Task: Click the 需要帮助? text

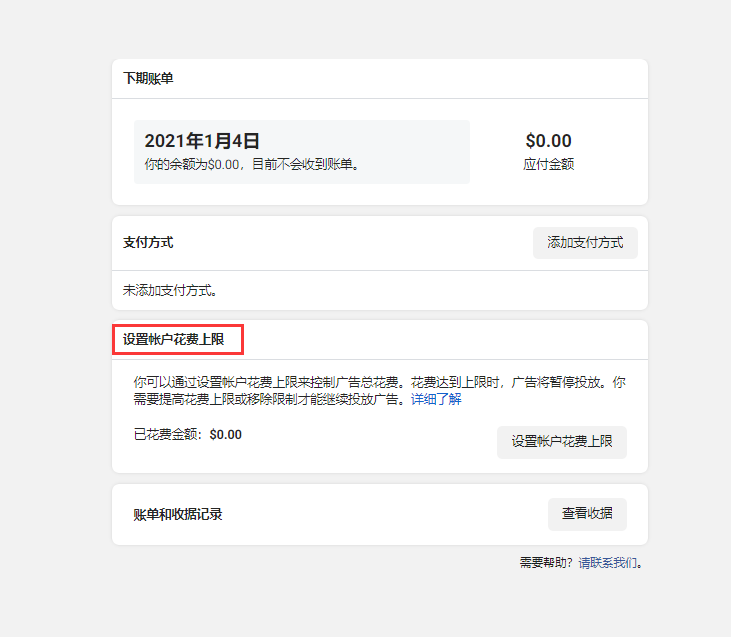Action: click(x=546, y=563)
